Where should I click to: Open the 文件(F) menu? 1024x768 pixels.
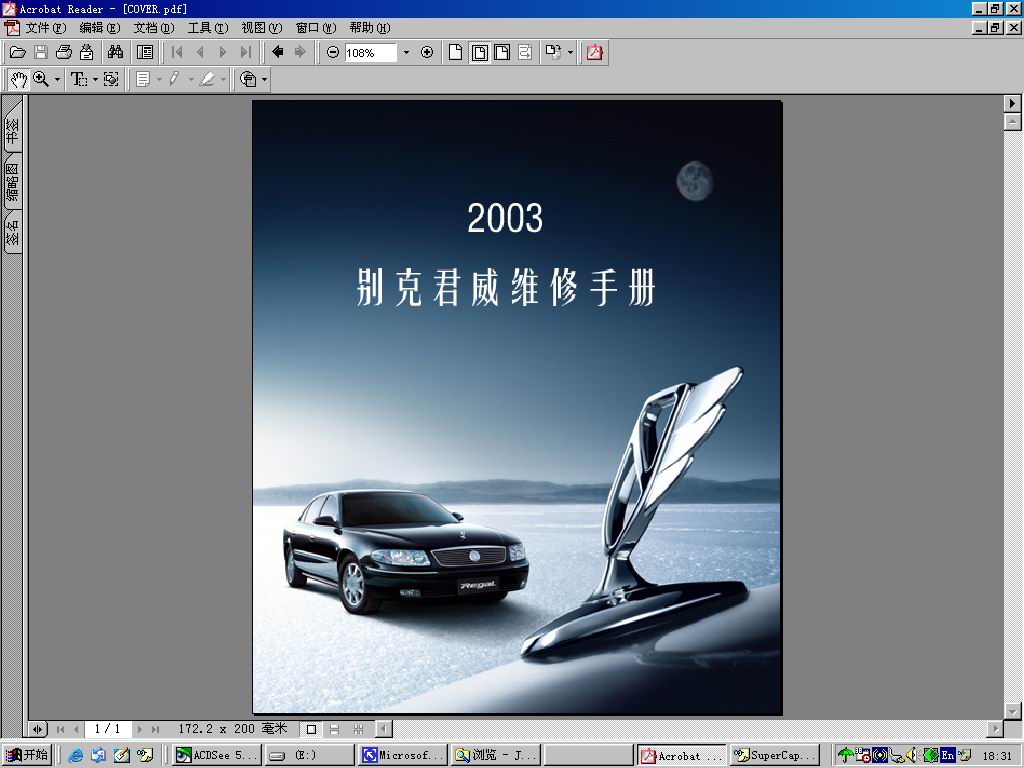tap(46, 28)
